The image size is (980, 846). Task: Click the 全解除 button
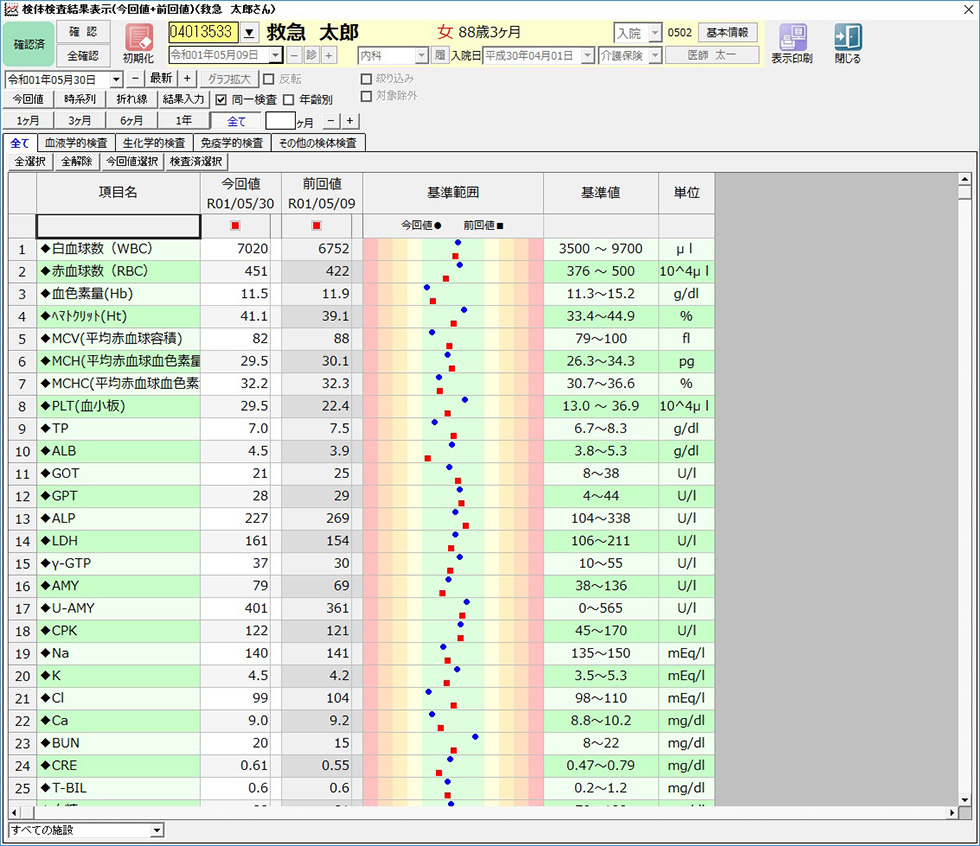pos(77,162)
